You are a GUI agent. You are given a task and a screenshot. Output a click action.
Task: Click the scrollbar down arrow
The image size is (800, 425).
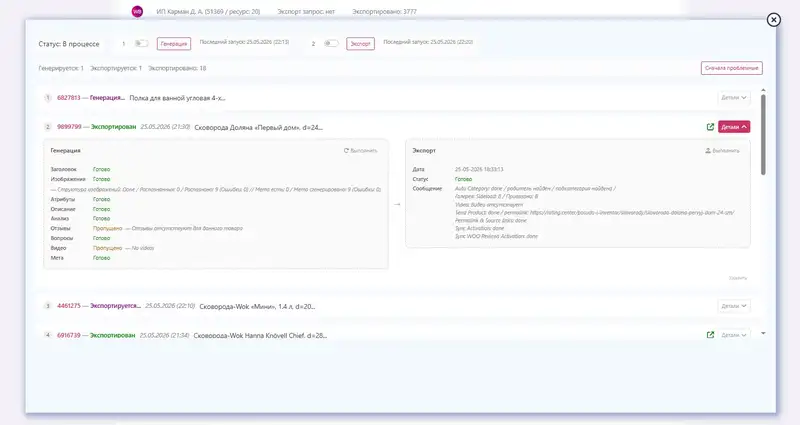(x=763, y=334)
